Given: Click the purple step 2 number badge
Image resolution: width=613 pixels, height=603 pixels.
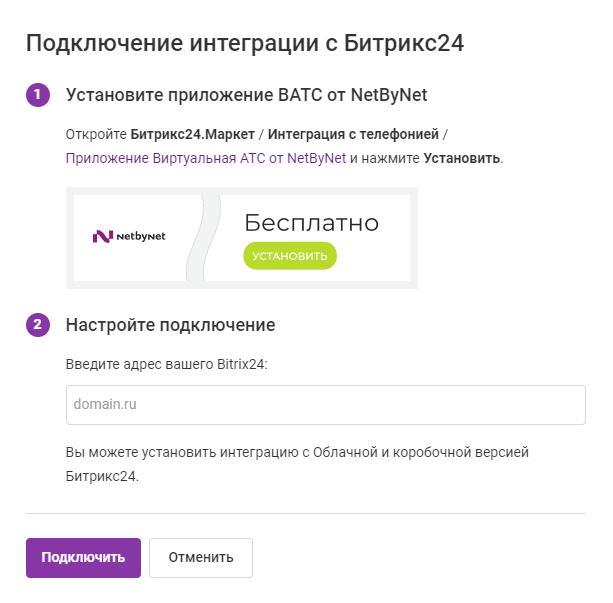Looking at the screenshot, I should pos(37,325).
